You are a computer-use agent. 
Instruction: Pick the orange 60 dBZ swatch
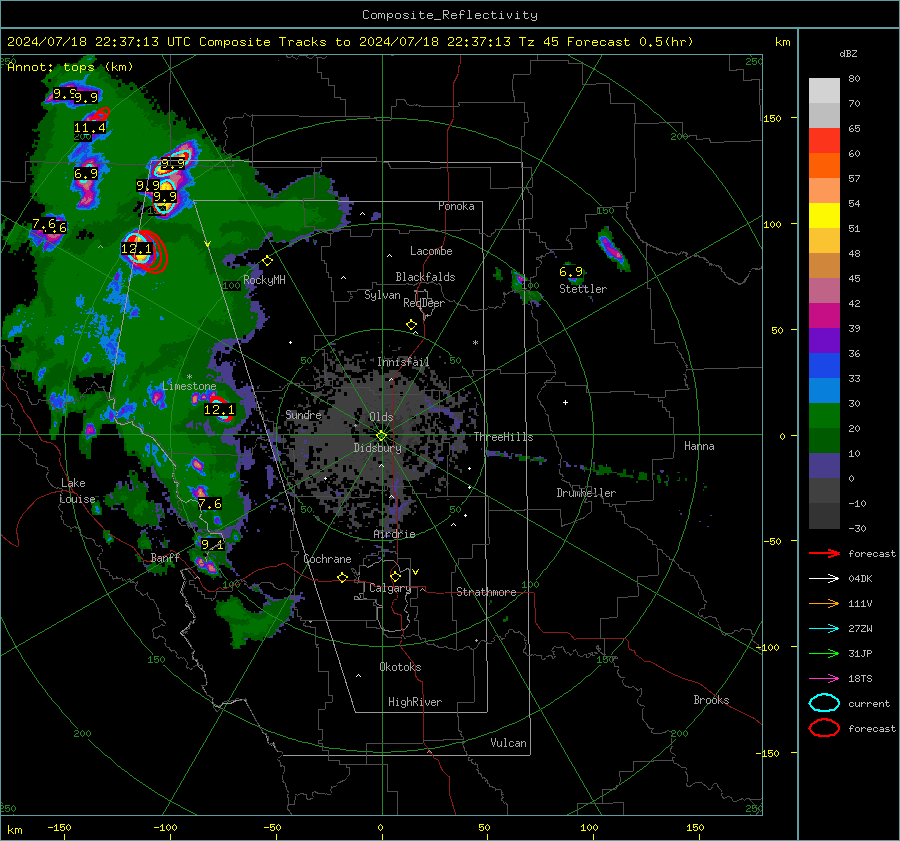(x=824, y=165)
